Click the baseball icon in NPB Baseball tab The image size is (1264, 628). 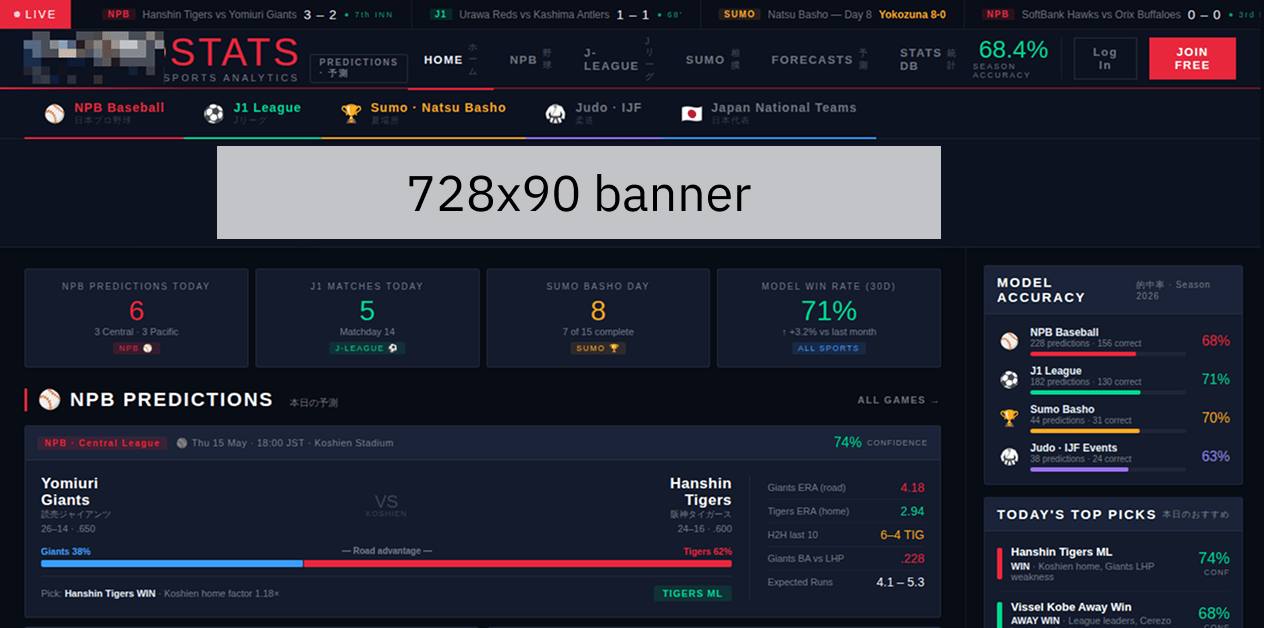coord(55,113)
